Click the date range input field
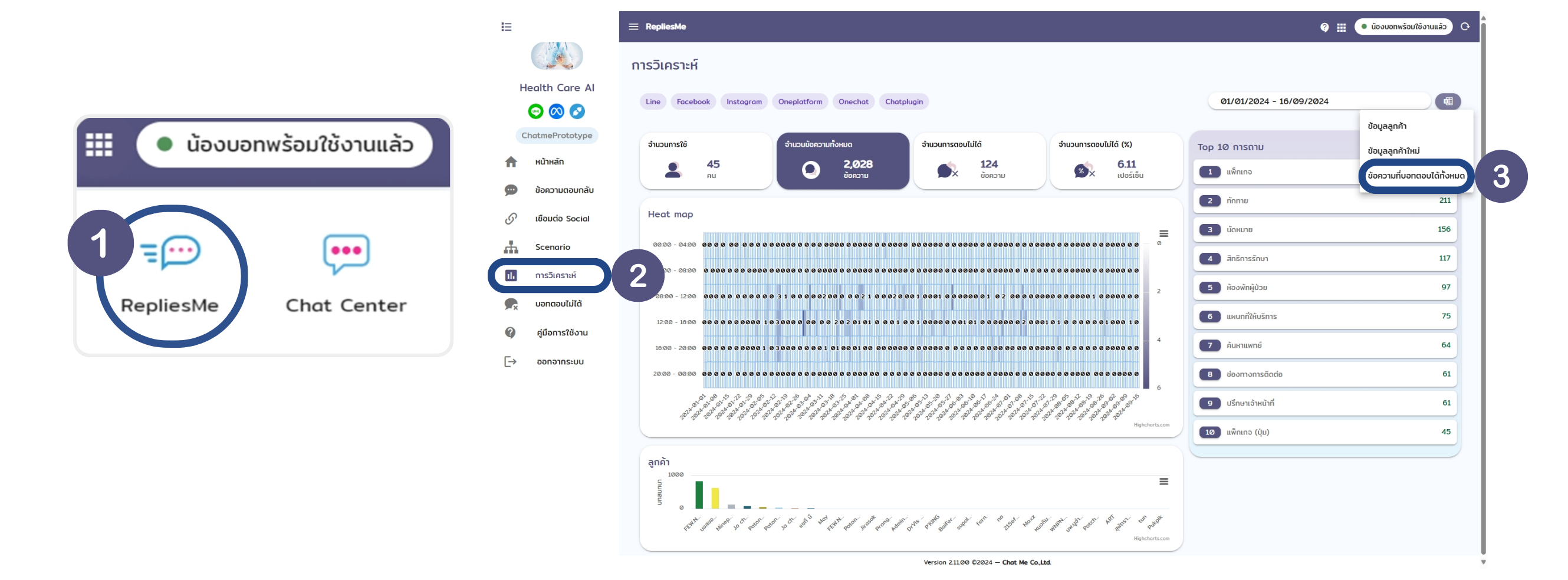The image size is (1568, 580). click(1318, 101)
